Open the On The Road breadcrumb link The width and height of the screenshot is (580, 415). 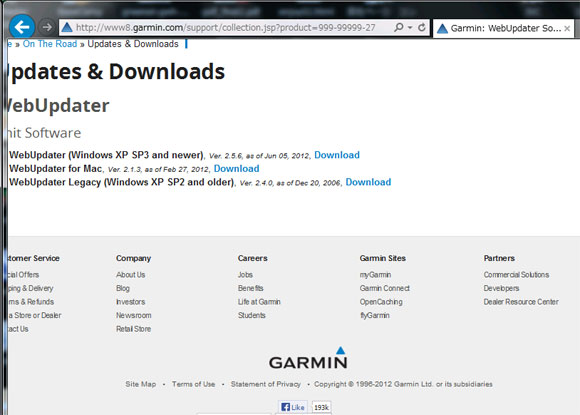tap(50, 44)
